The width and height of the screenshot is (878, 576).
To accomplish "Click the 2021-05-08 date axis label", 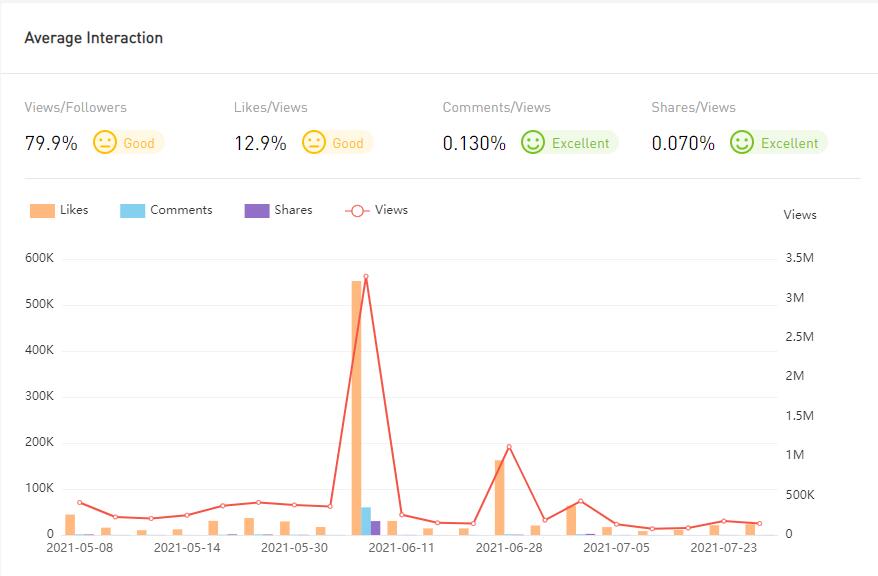I will pyautogui.click(x=80, y=547).
